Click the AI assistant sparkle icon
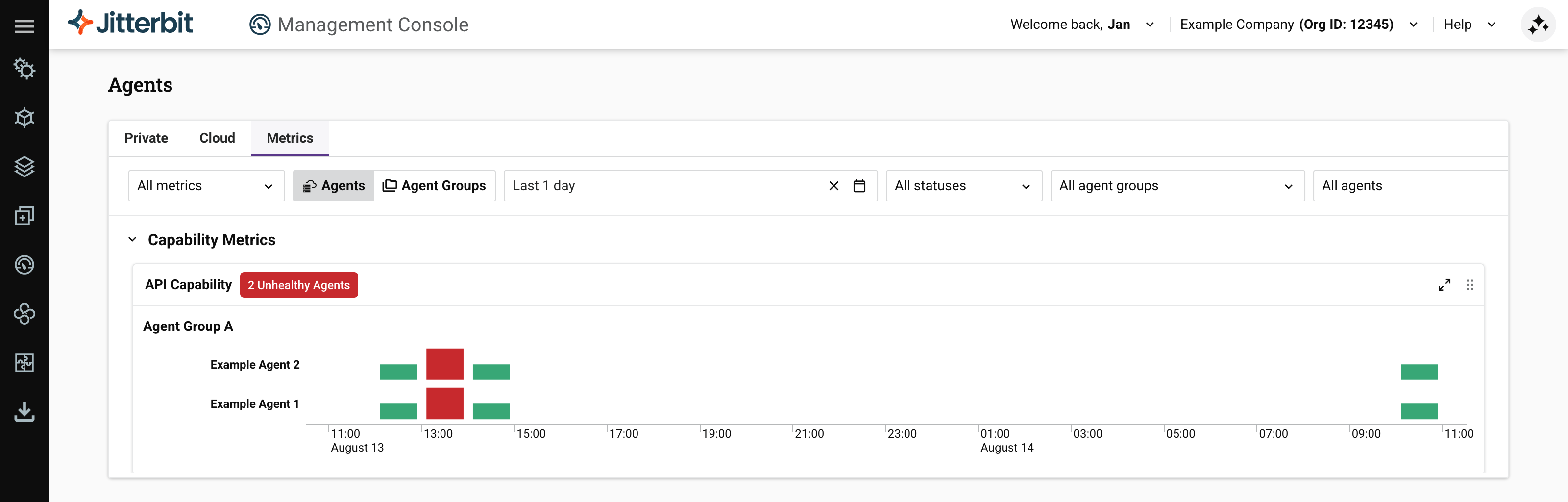 click(1538, 25)
